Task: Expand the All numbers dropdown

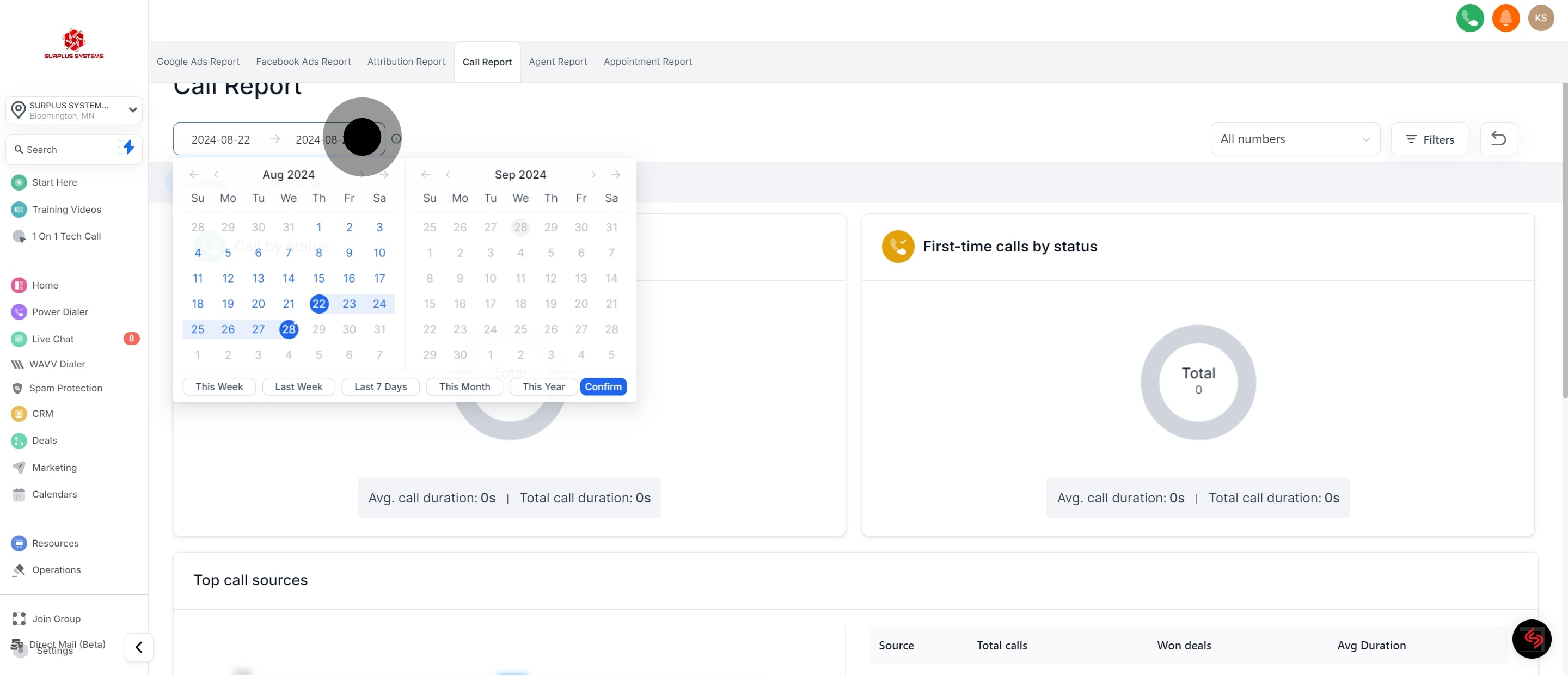Action: (x=1295, y=139)
